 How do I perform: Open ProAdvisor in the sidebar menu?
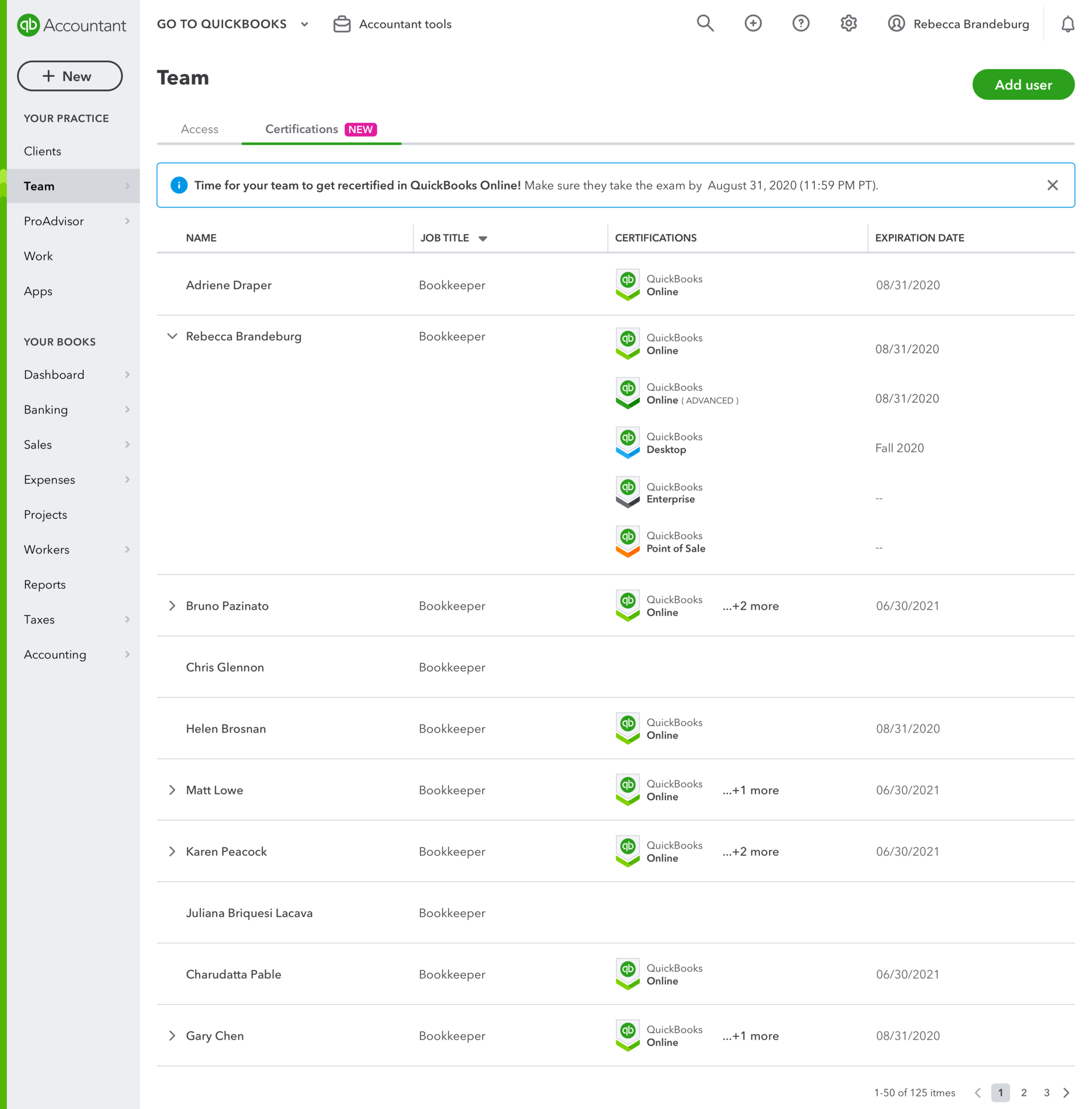[54, 221]
